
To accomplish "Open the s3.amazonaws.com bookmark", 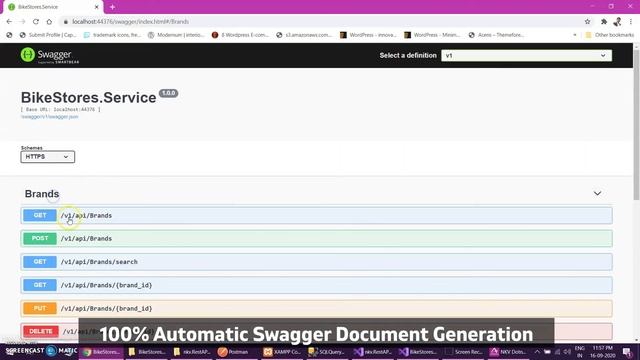I will (304, 35).
